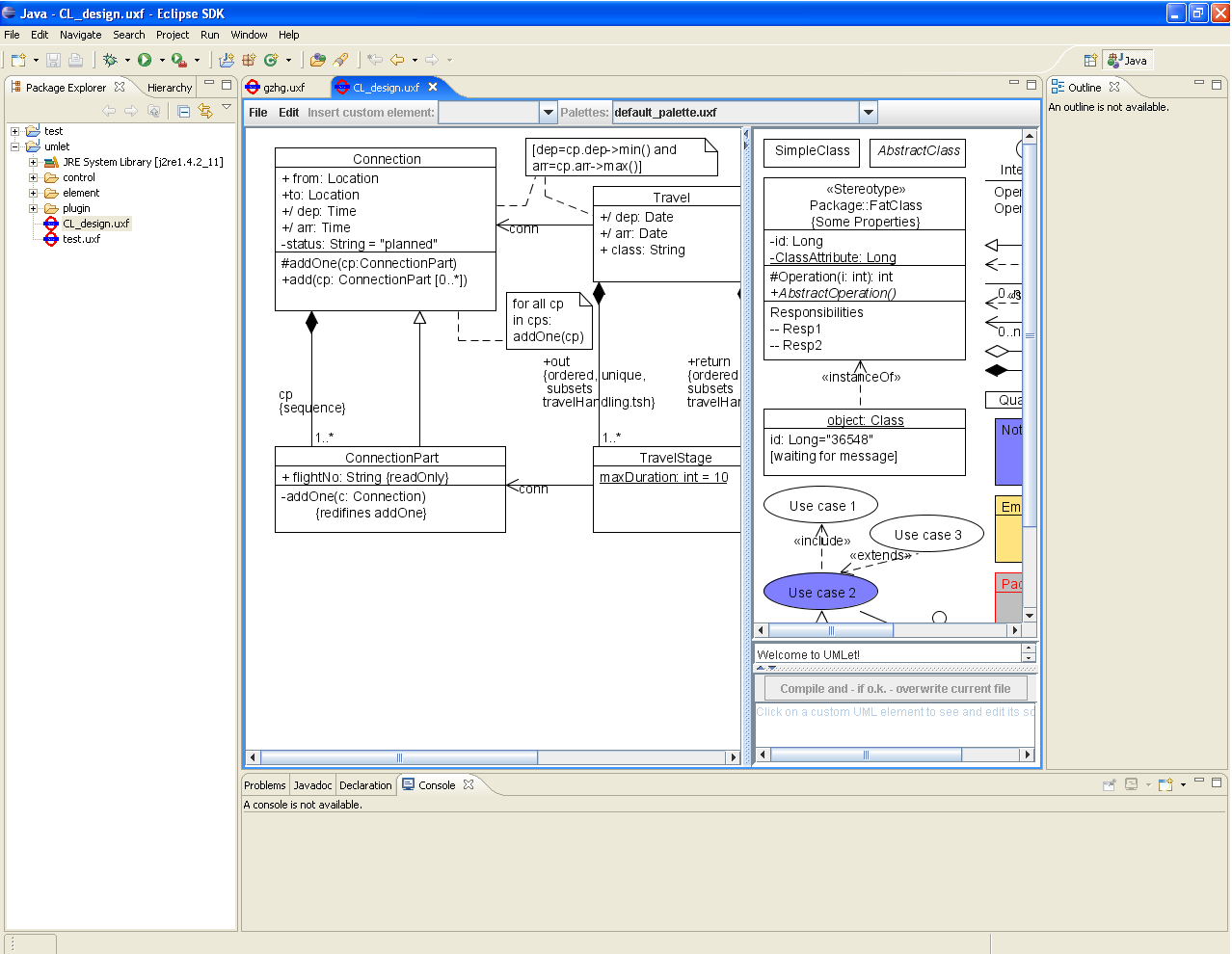
Task: Open the Navigate menu
Action: [80, 35]
